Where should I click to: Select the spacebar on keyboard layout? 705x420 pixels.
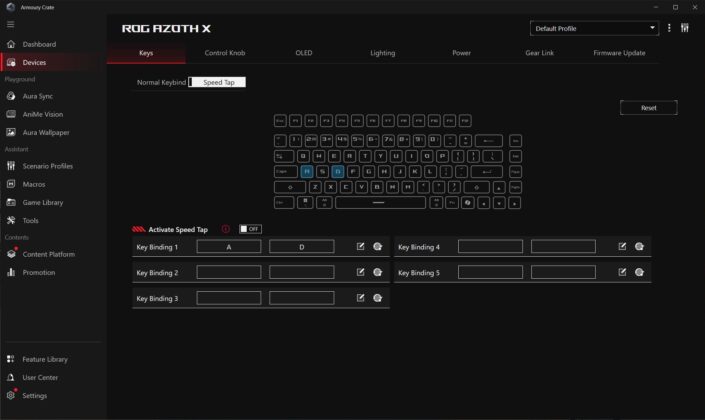[380, 202]
